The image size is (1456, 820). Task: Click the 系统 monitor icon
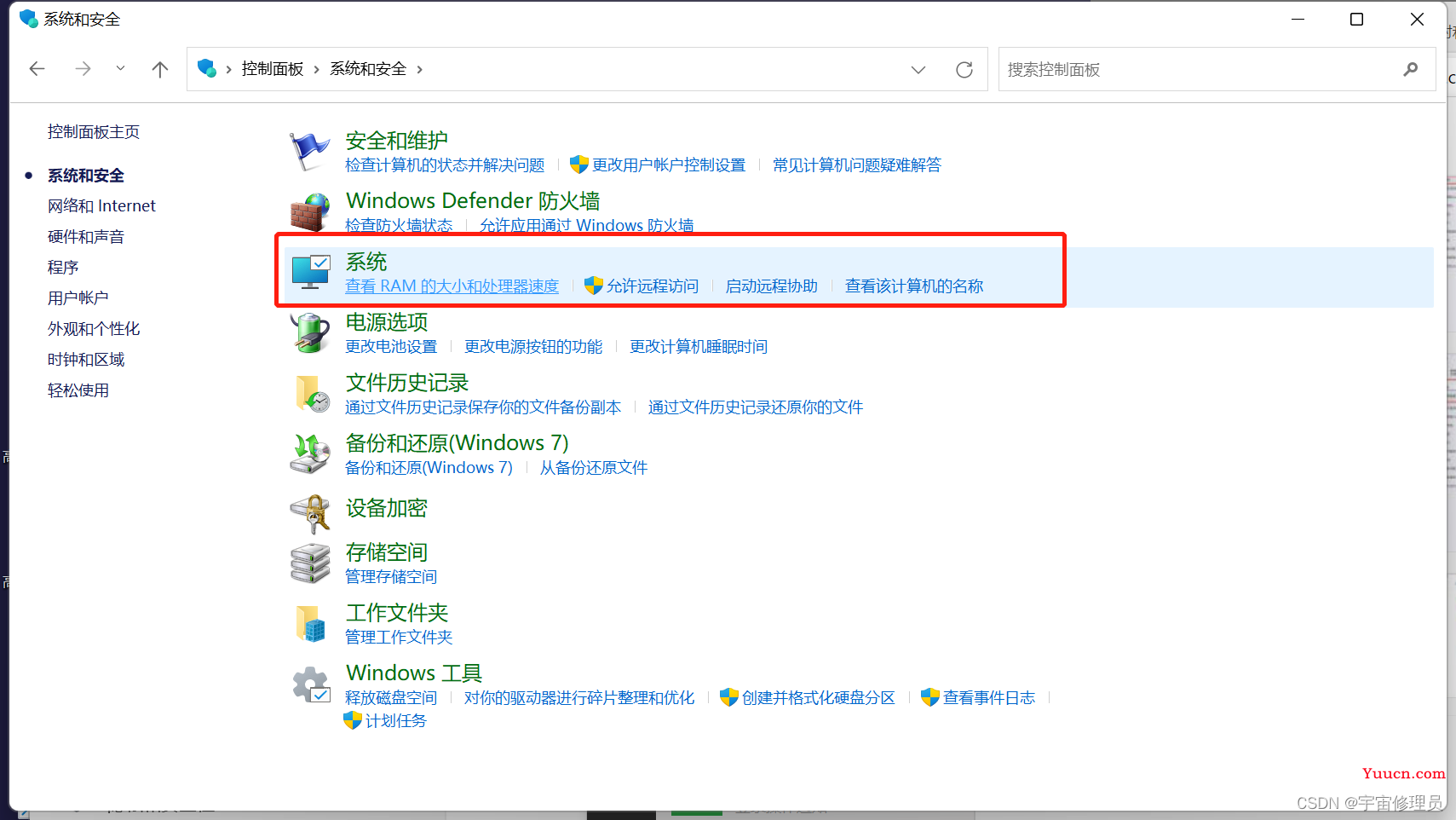pos(310,272)
